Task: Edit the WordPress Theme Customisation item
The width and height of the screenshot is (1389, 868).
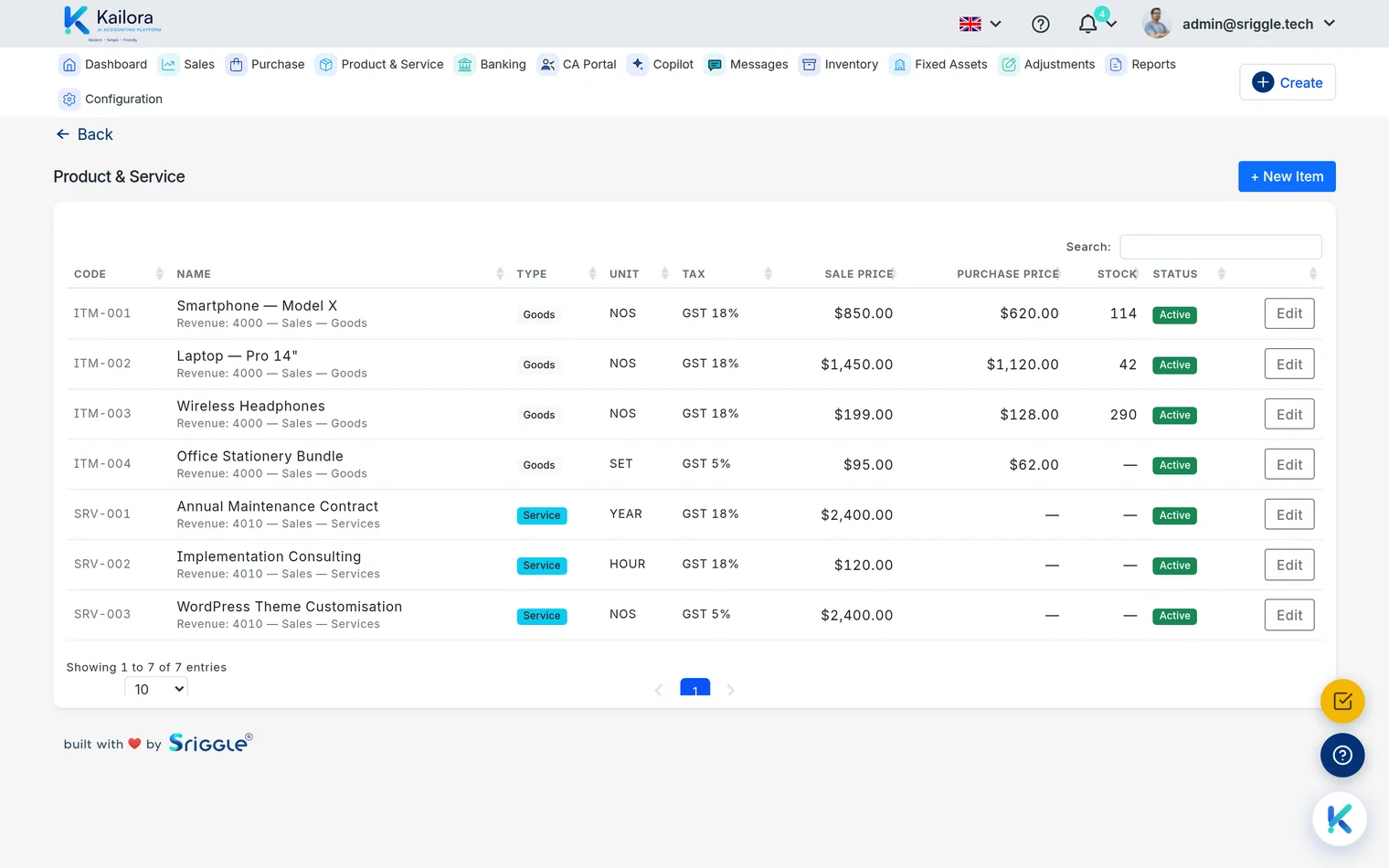Action: tap(1289, 615)
